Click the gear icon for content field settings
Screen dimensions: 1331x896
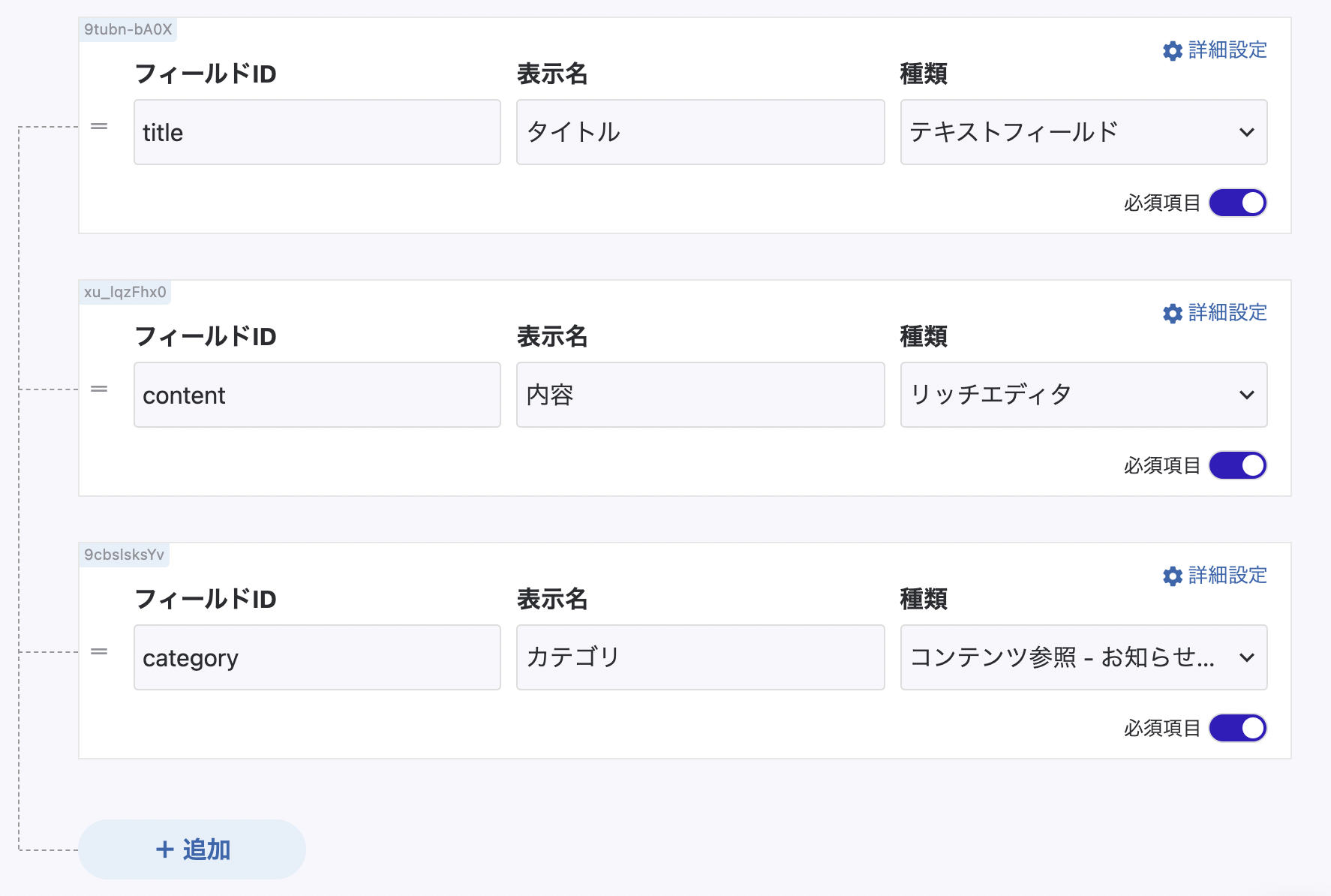click(x=1172, y=314)
